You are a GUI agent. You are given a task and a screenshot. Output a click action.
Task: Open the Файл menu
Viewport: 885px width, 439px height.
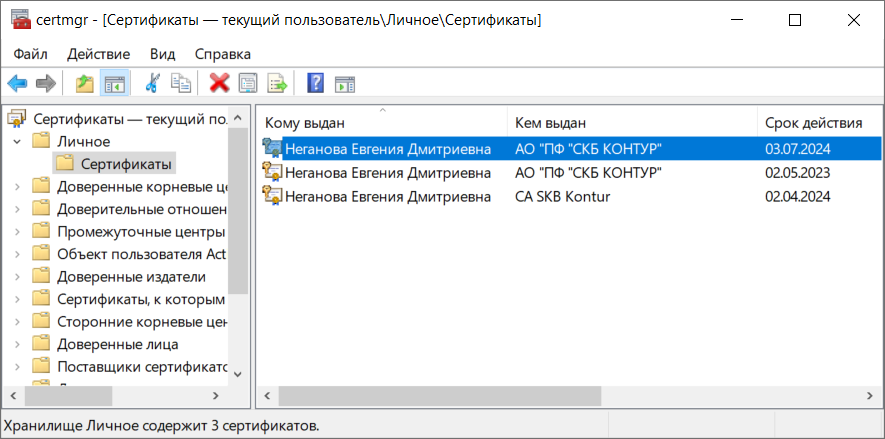click(x=30, y=54)
